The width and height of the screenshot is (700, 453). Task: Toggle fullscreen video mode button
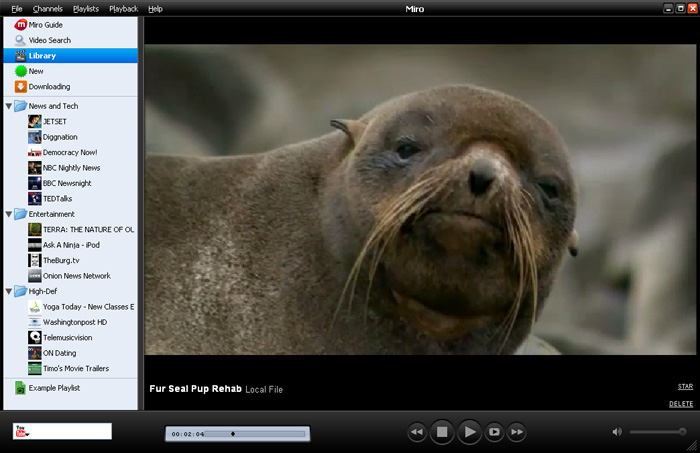point(494,432)
